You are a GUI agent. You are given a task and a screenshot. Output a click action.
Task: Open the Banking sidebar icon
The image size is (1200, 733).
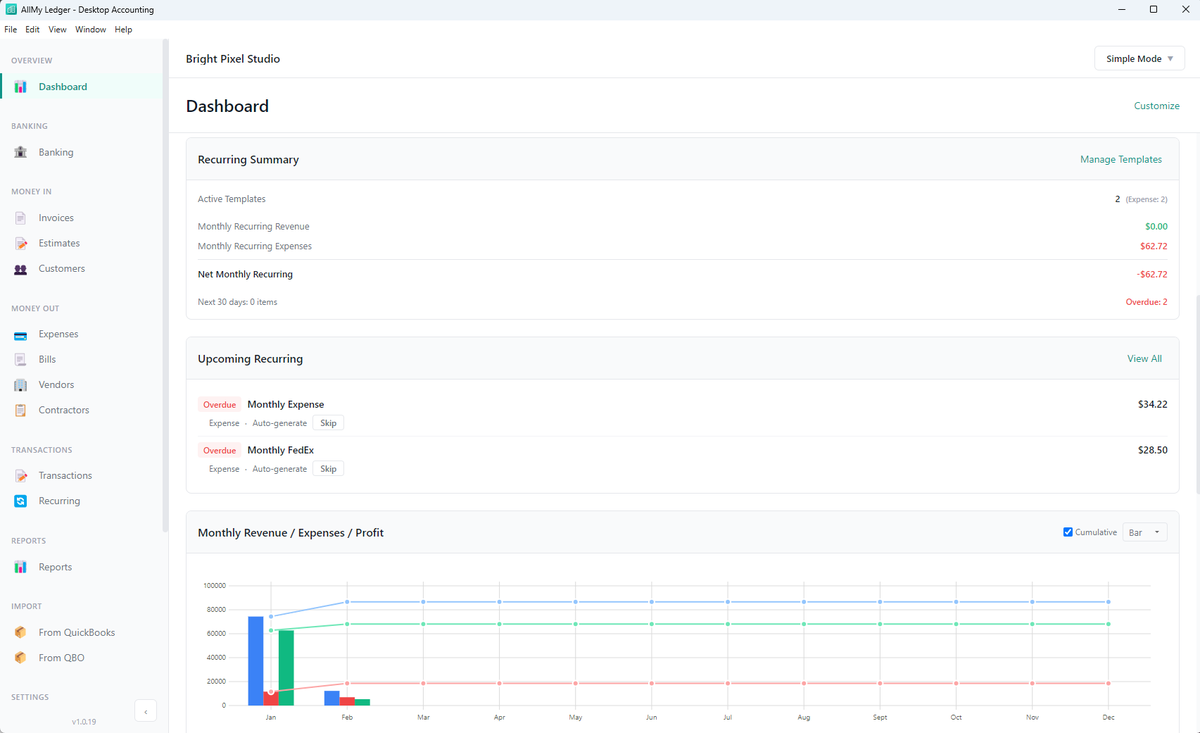click(x=20, y=152)
